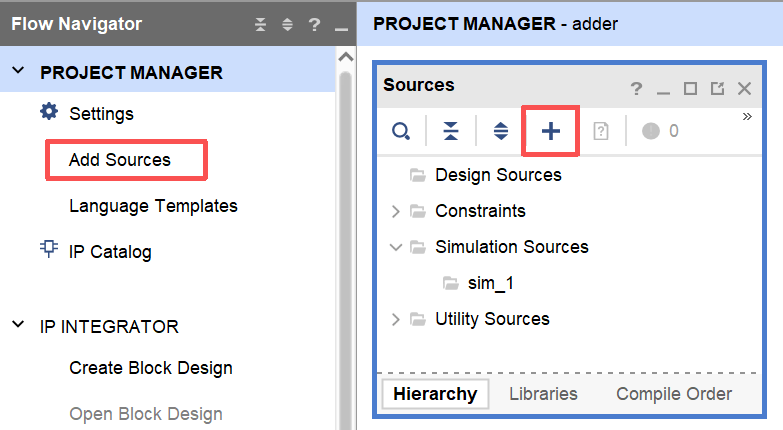Open Language Templates
This screenshot has width=783, height=430.
coord(153,206)
